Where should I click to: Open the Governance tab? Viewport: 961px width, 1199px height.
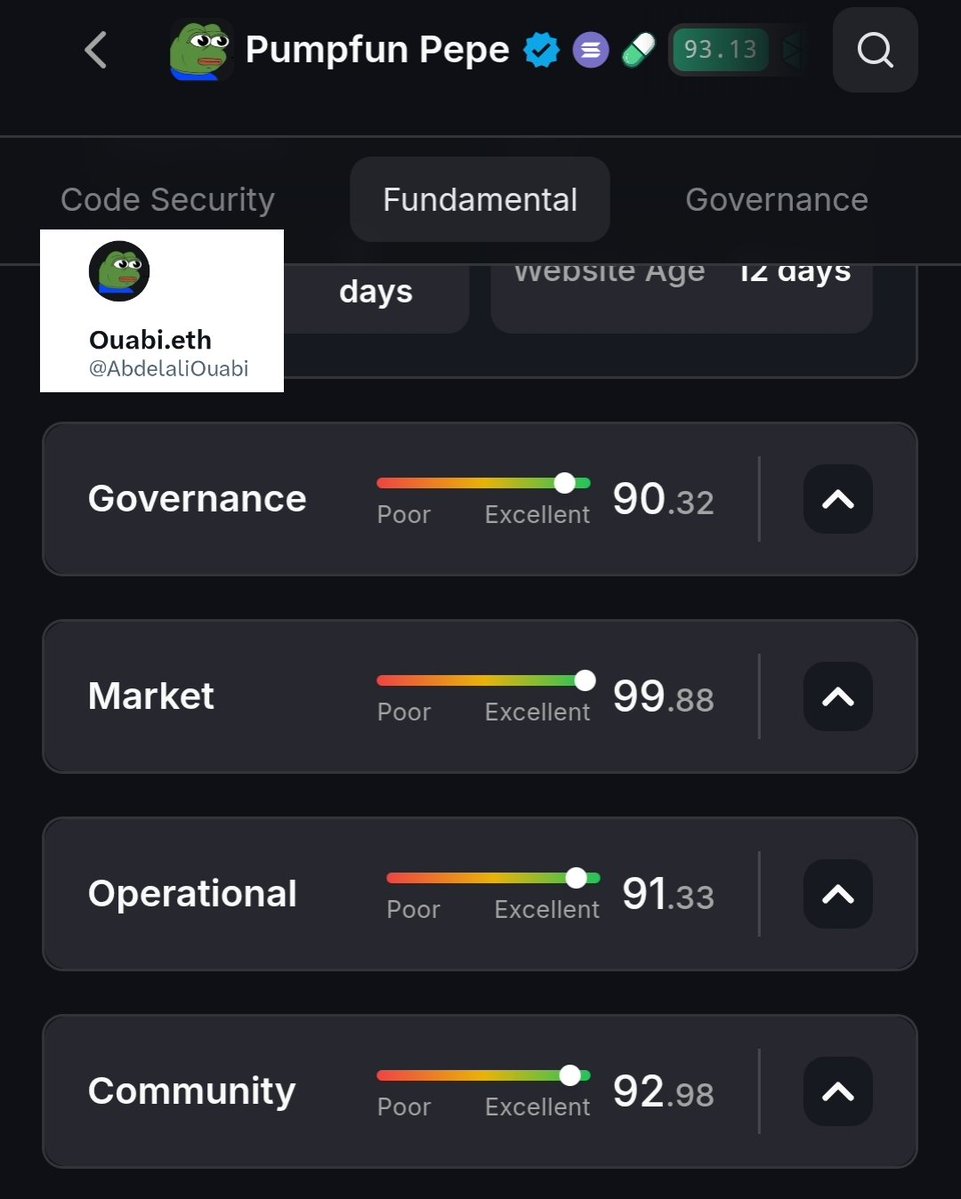pyautogui.click(x=777, y=200)
